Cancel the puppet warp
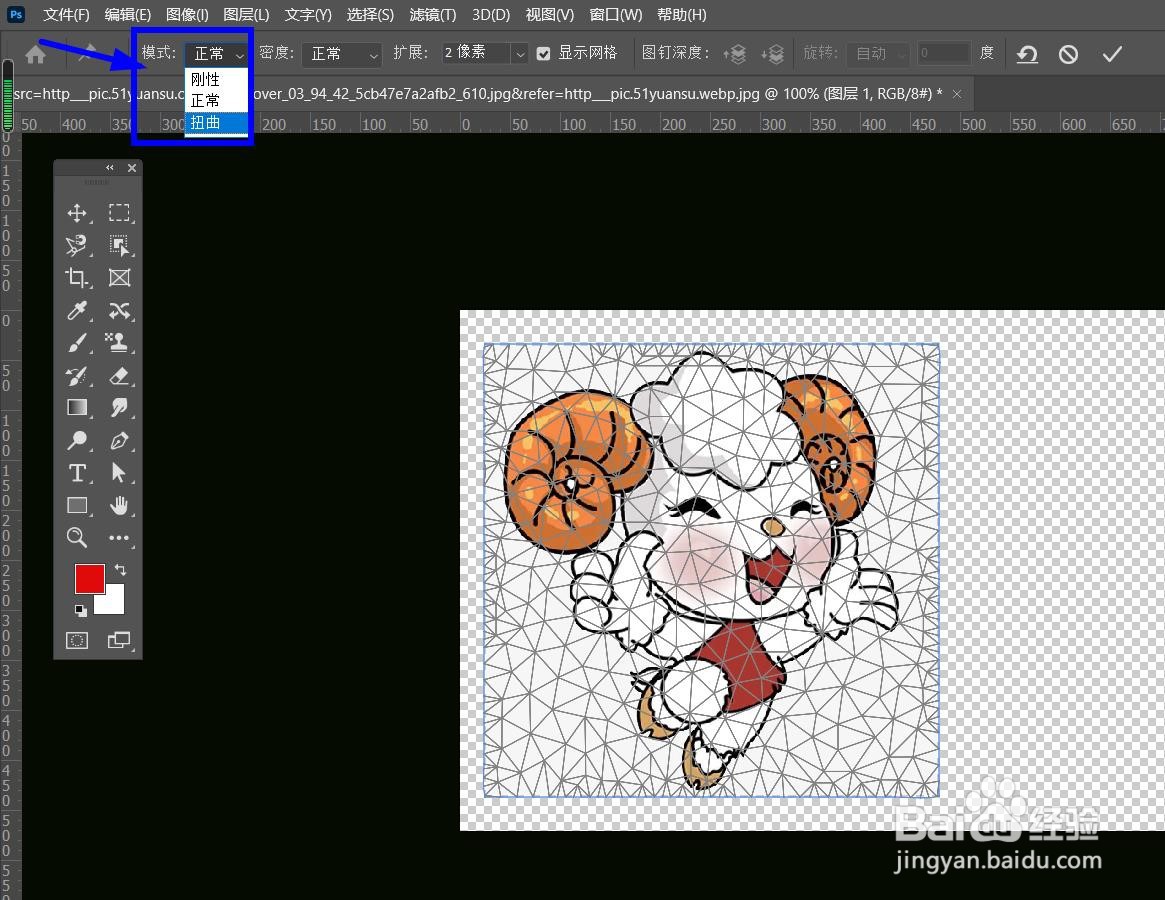 click(1068, 54)
